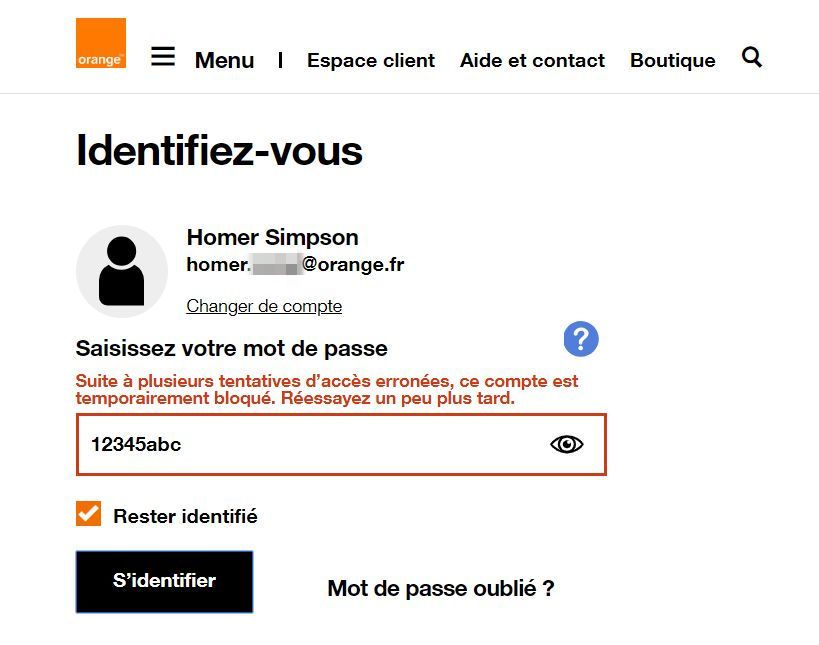Open Aide et contact
Viewport: 819px width, 645px height.
coord(532,61)
